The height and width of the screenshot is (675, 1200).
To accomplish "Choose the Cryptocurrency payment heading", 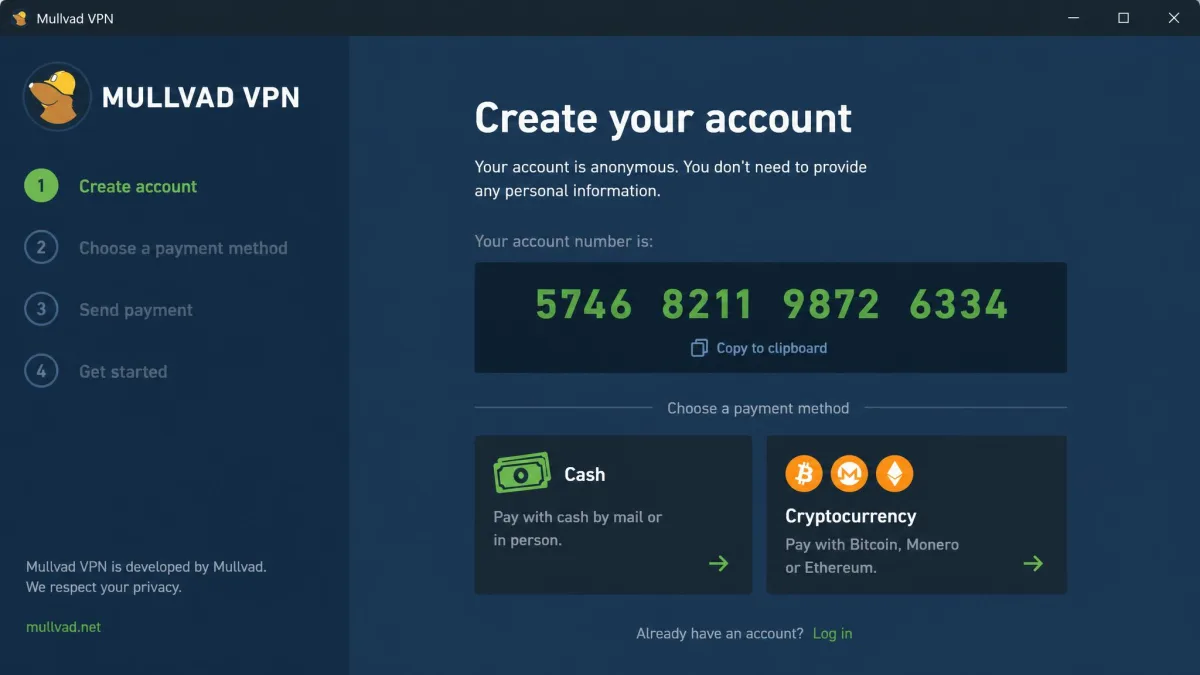I will [x=851, y=516].
